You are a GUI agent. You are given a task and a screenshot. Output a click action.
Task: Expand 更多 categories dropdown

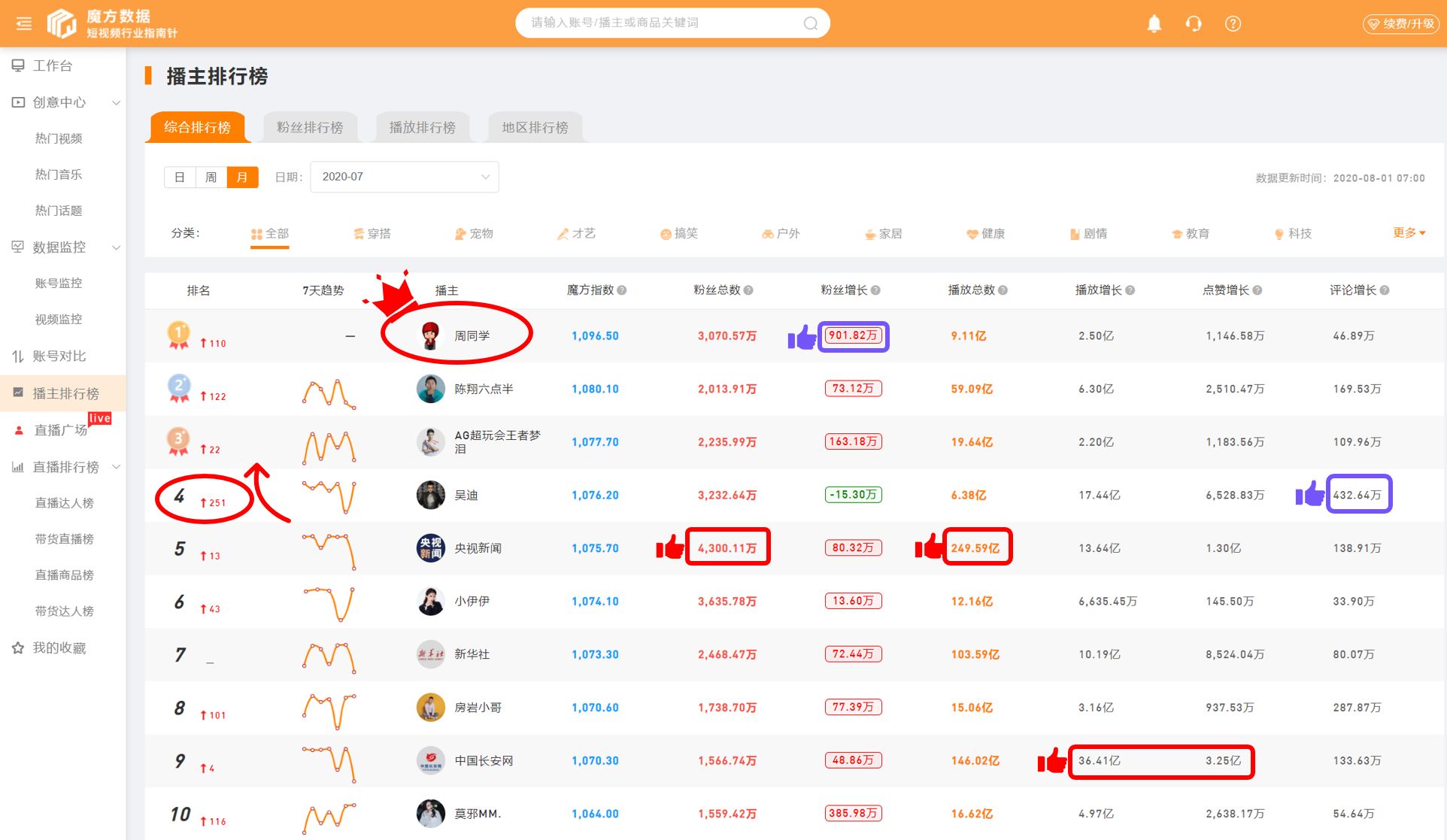pyautogui.click(x=1409, y=233)
